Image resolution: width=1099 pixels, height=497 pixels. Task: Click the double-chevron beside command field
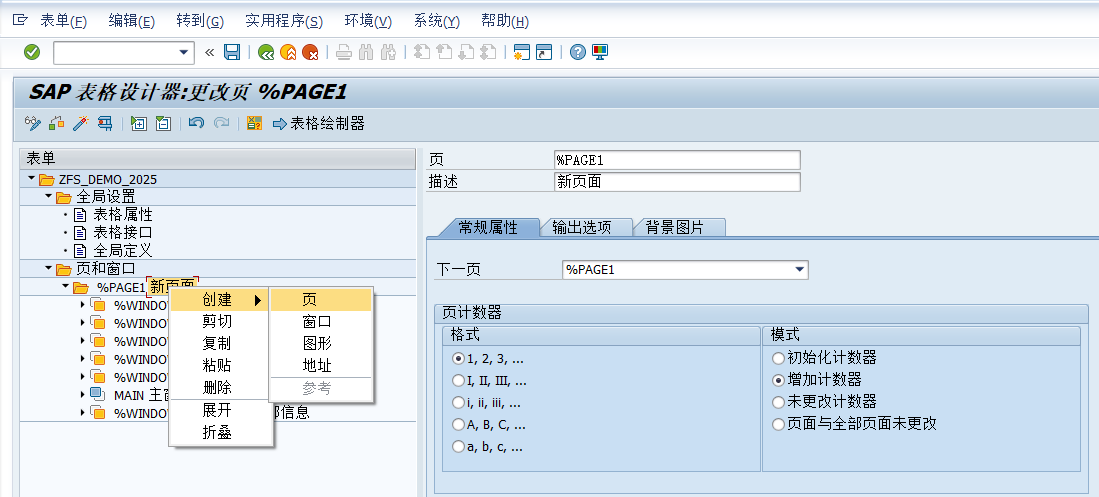coord(210,52)
